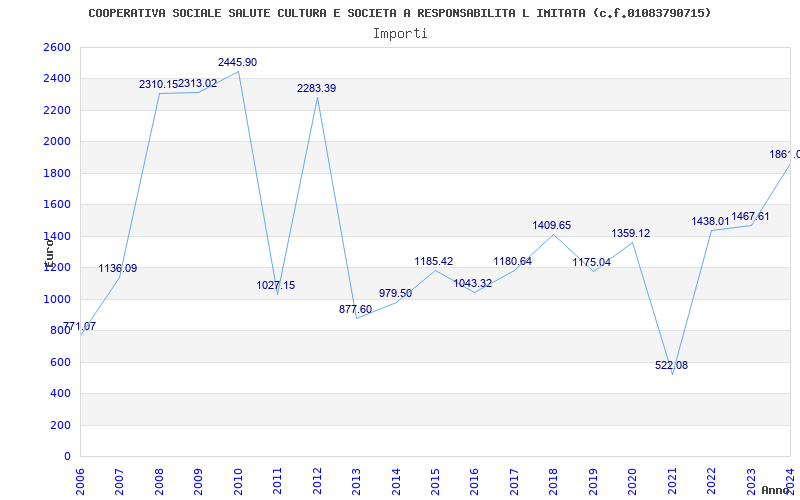Select the 877.60 data label

pos(355,309)
